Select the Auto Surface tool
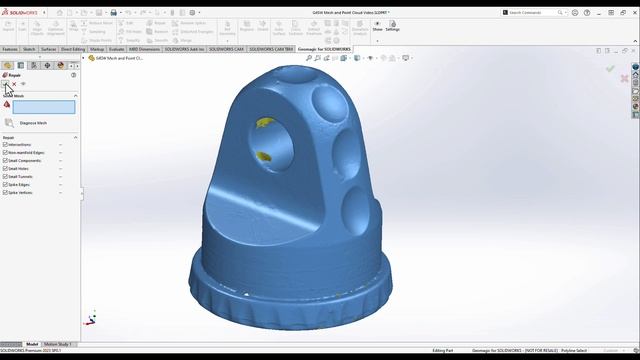The image size is (640, 360). click(x=279, y=28)
